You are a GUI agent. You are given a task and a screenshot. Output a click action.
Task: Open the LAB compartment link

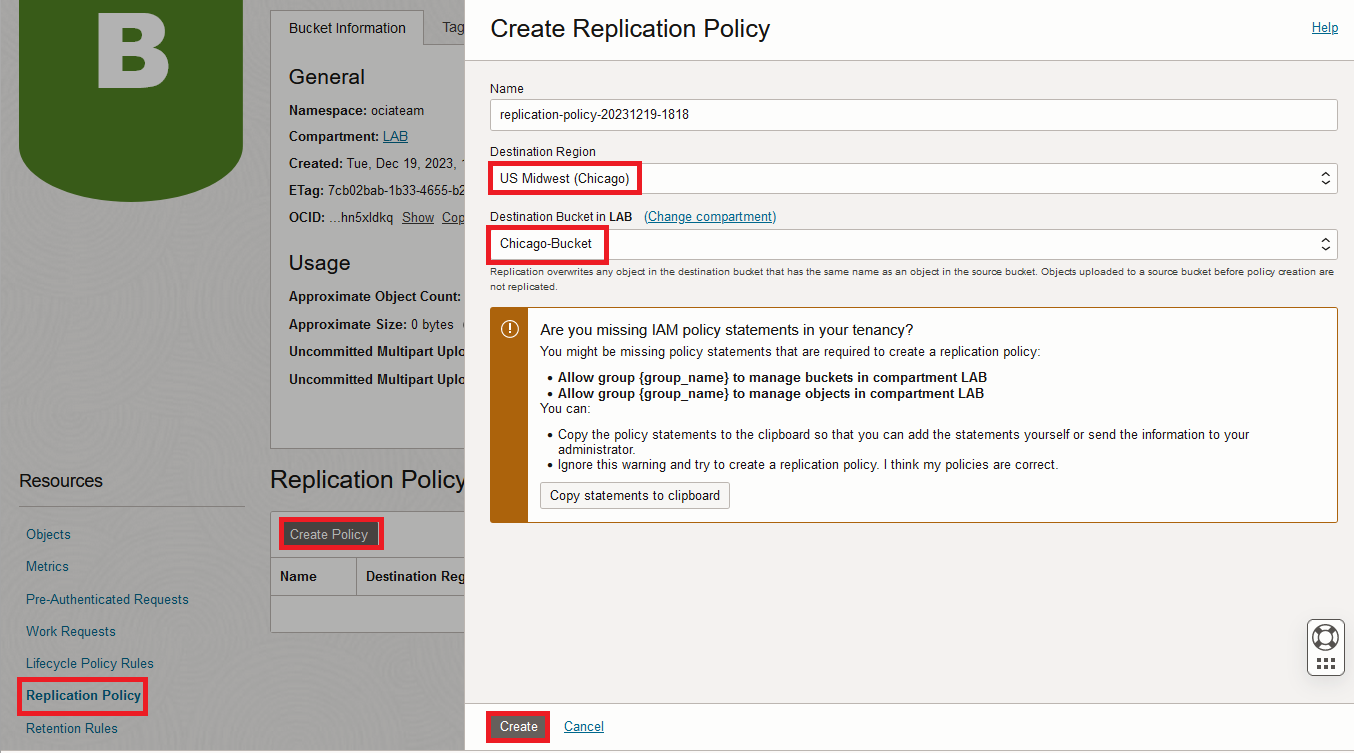[395, 136]
